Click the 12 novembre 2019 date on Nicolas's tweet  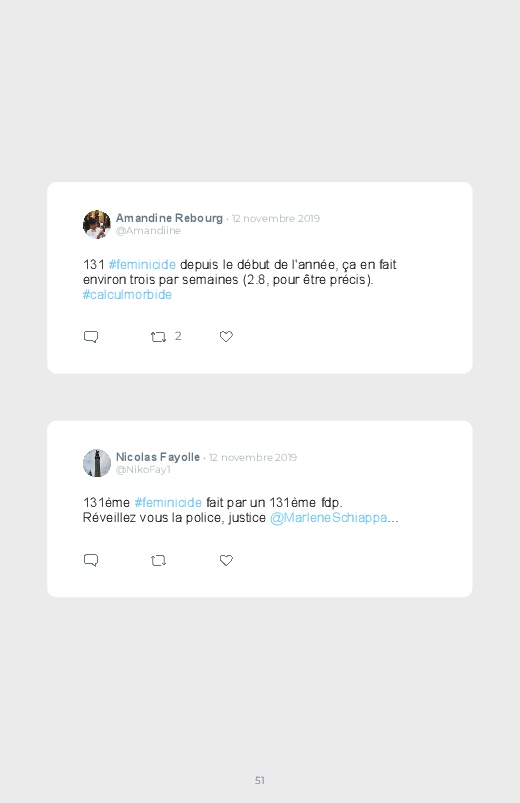coord(253,457)
